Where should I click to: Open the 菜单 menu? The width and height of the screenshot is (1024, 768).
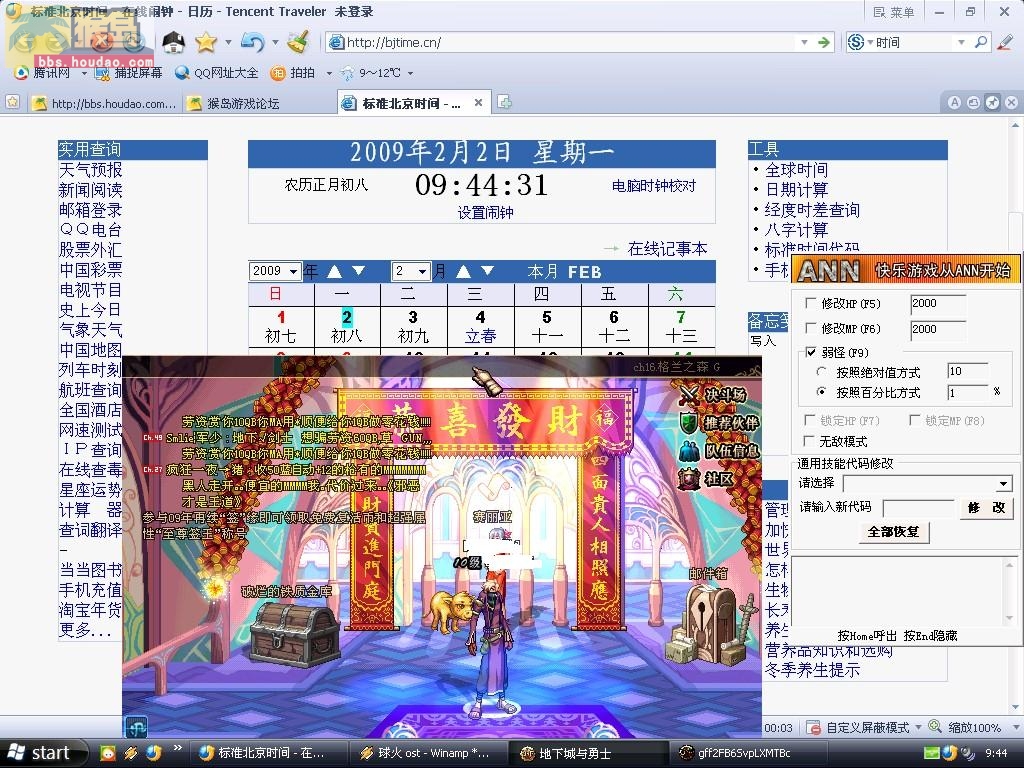(893, 12)
